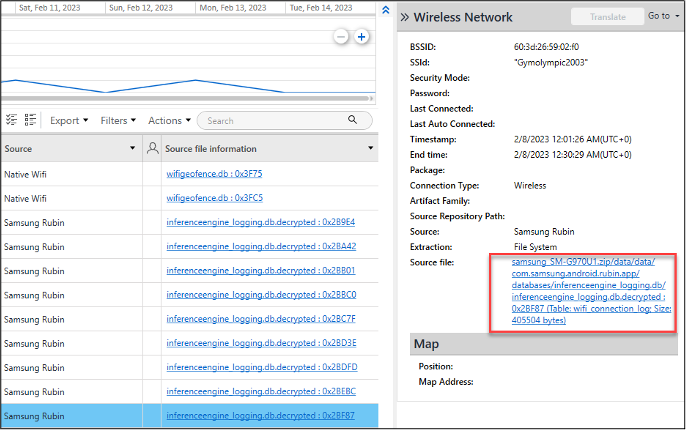686x430 pixels.
Task: Click the Translate button
Action: tap(607, 17)
